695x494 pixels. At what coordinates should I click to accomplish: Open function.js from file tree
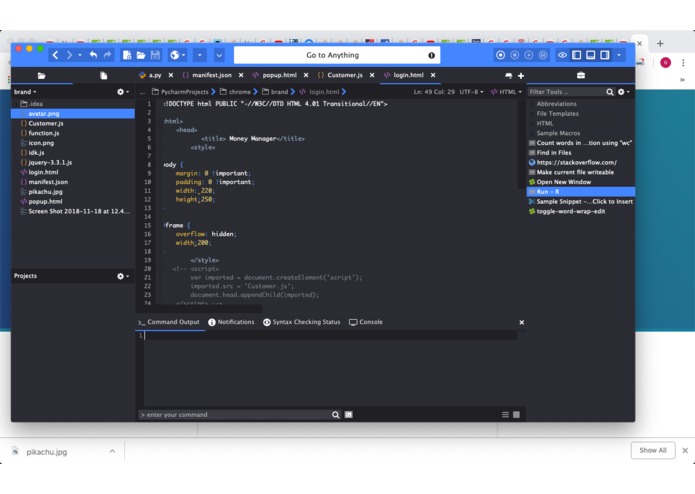tap(44, 133)
